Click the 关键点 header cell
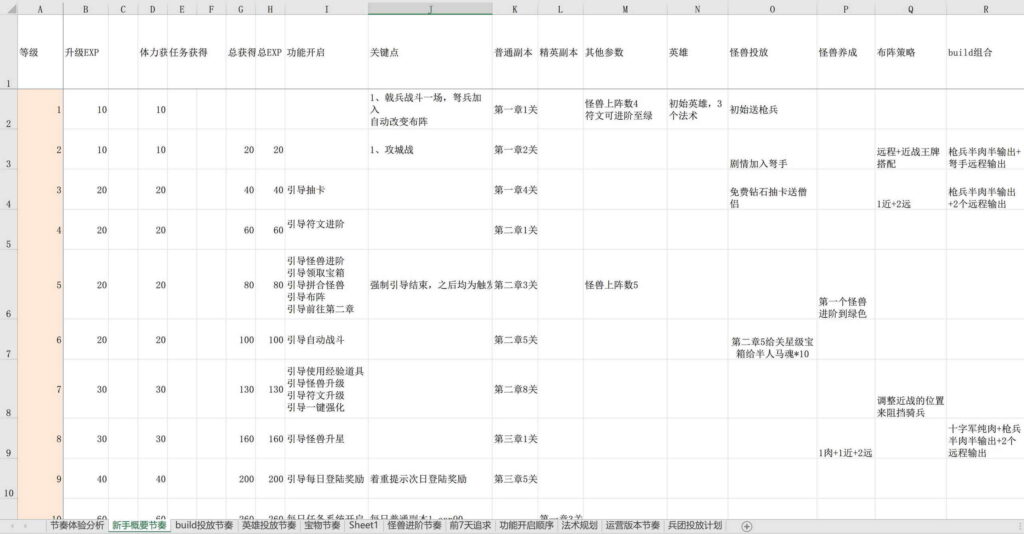The height and width of the screenshot is (534, 1024). 430,52
